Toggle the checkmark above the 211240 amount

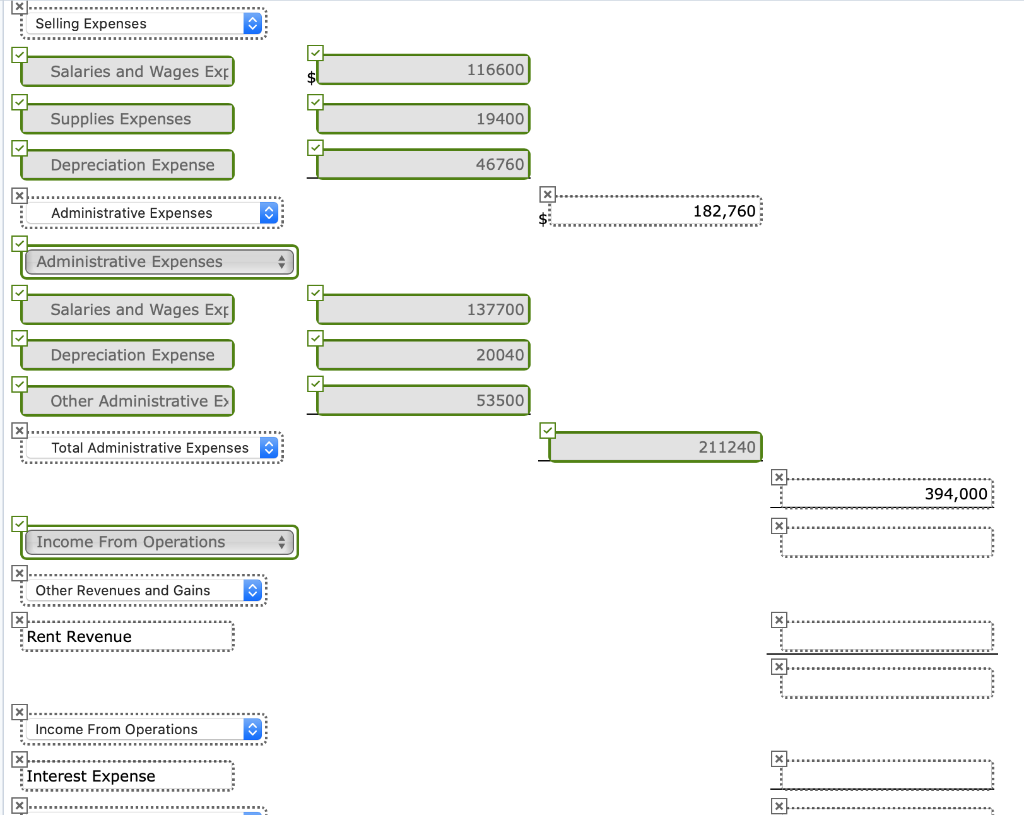pyautogui.click(x=546, y=429)
